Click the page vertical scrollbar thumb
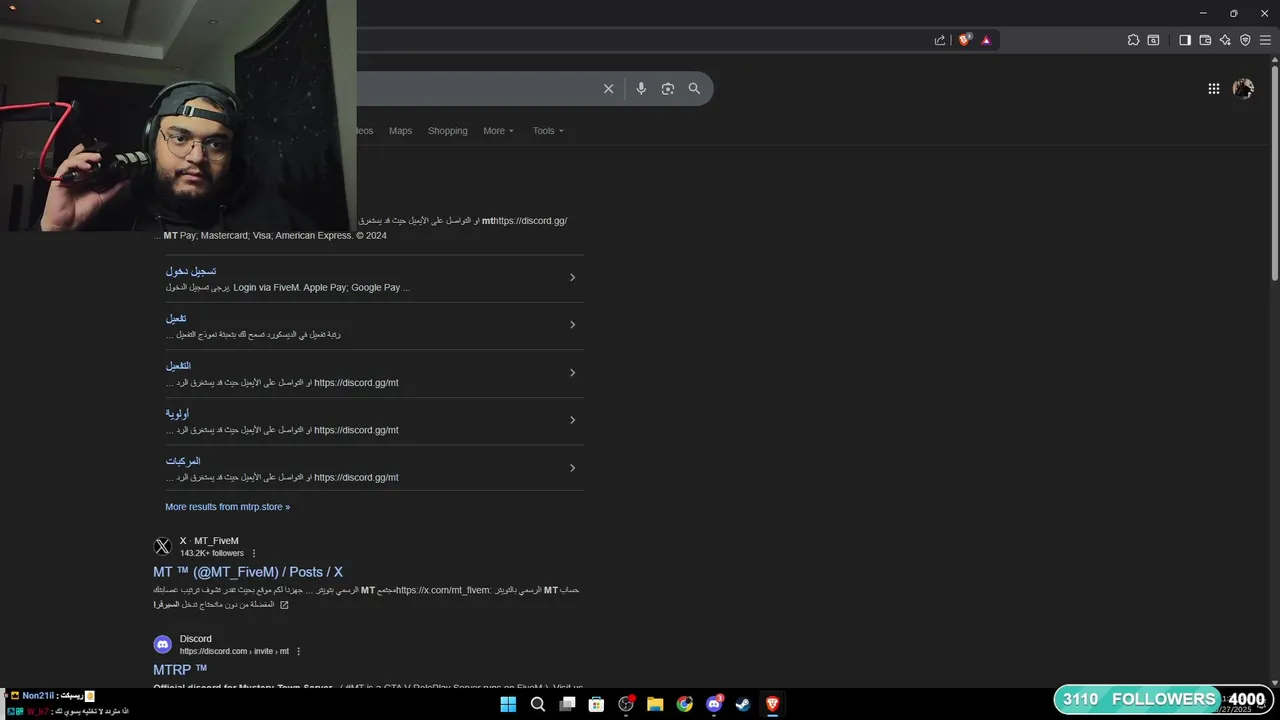 (1274, 172)
